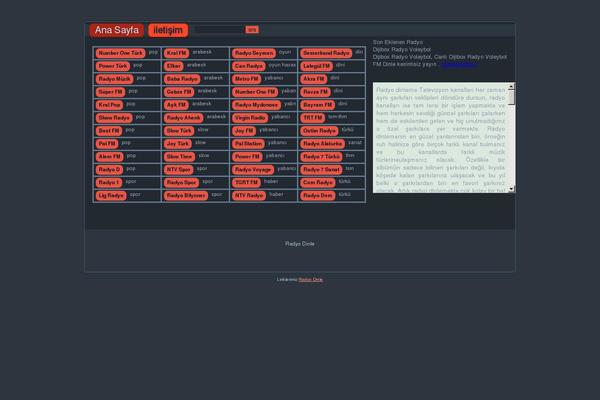This screenshot has width=600, height=400.
Task: Open Slow Radyo pop station
Action: tap(114, 118)
